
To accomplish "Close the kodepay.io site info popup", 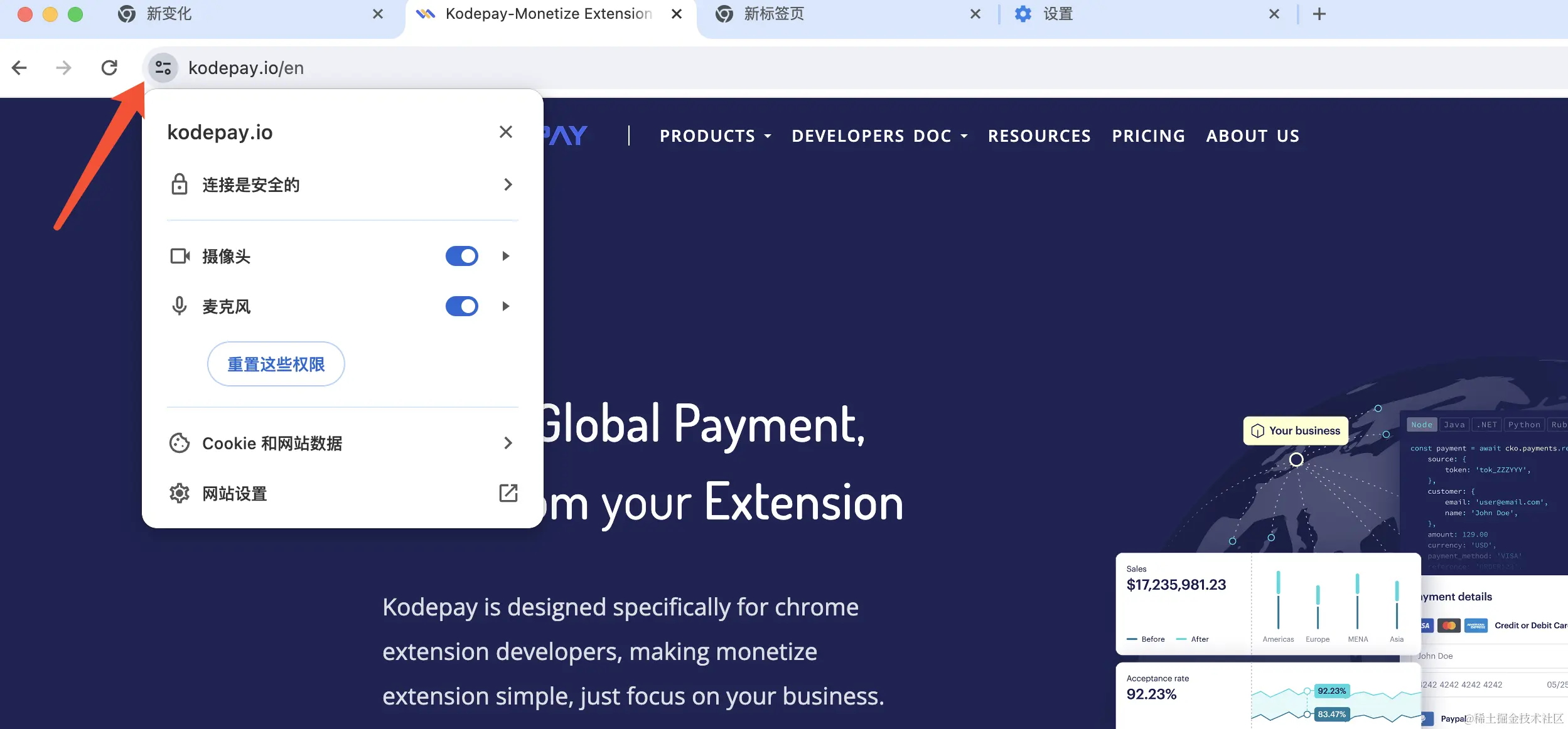I will [505, 132].
